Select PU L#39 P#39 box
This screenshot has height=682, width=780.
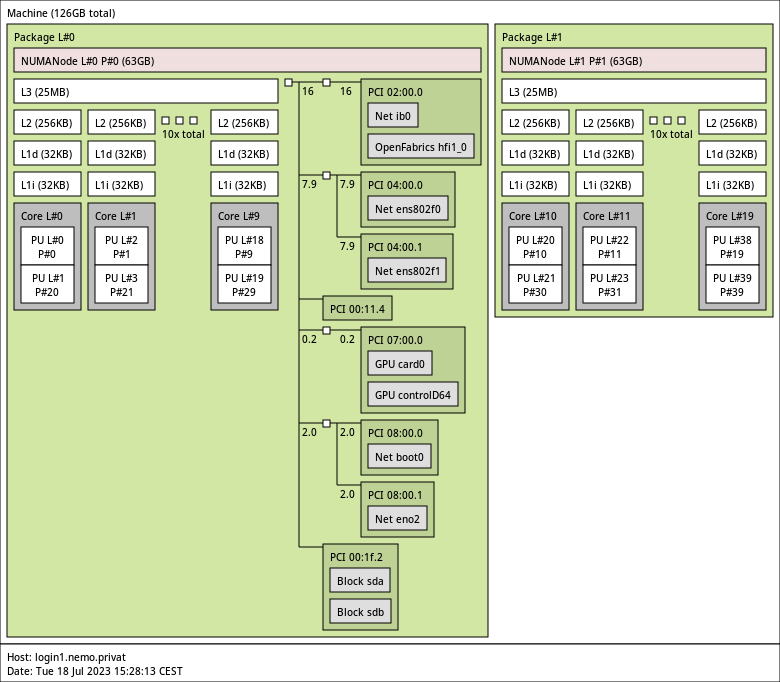[x=732, y=285]
